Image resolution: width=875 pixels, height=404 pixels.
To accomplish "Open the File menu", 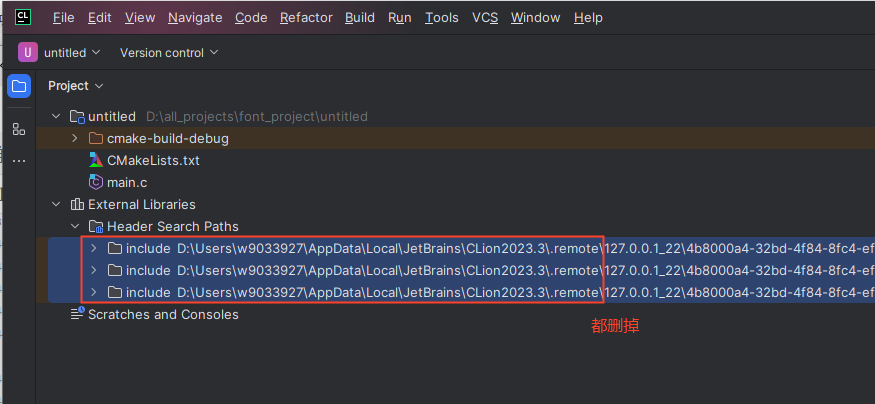I will tap(64, 18).
